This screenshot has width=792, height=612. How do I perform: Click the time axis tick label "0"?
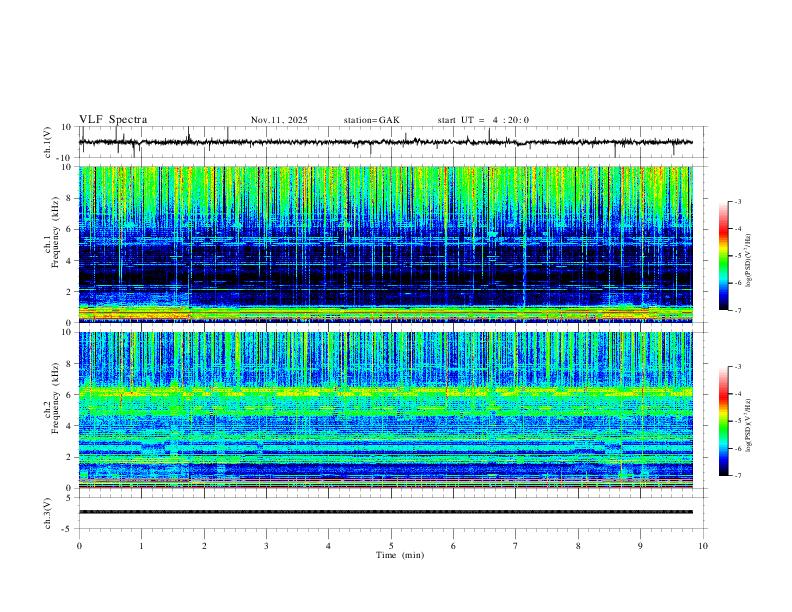click(79, 546)
